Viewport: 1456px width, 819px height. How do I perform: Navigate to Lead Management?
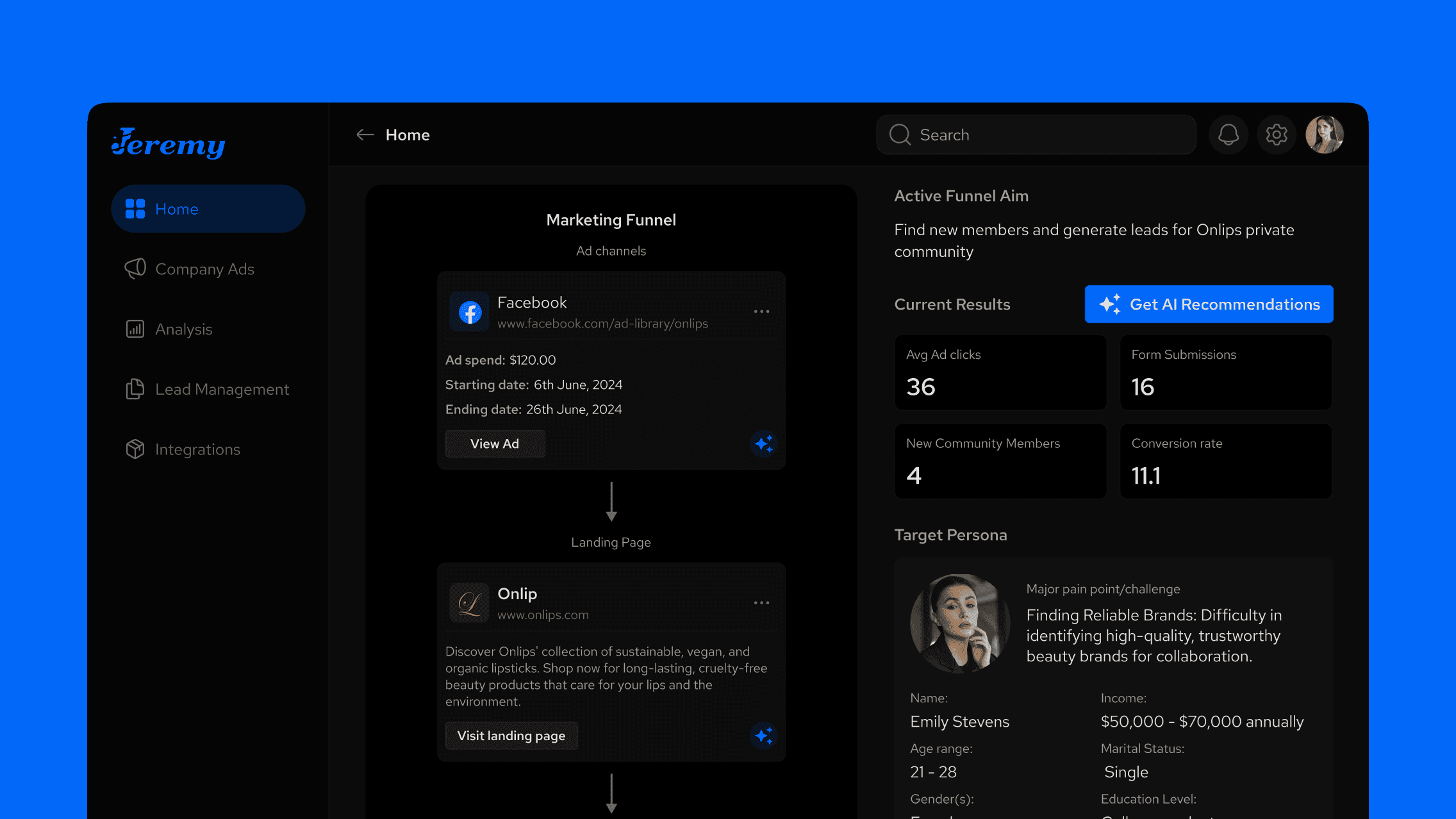click(x=222, y=390)
